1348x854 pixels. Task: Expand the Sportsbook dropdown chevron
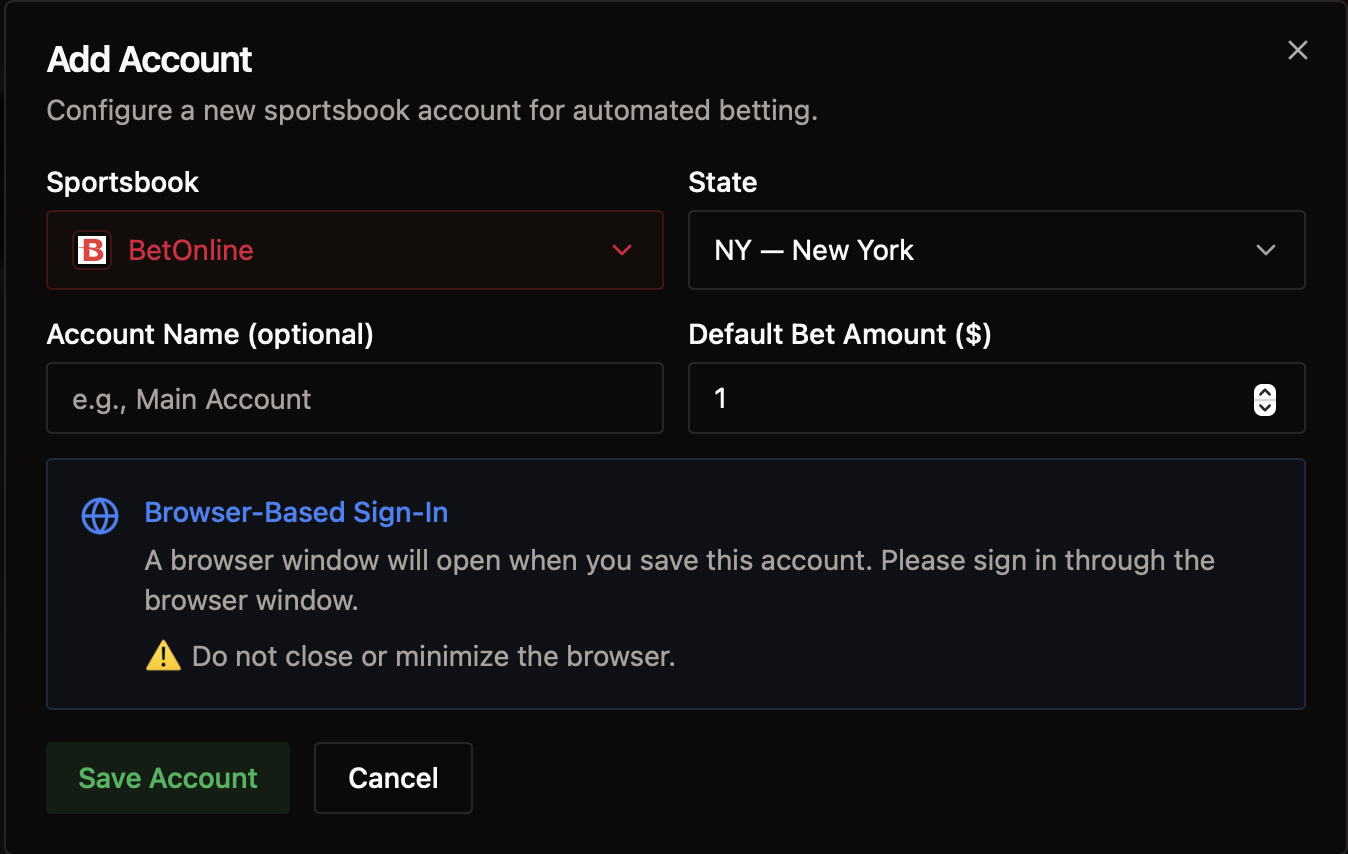pos(622,250)
